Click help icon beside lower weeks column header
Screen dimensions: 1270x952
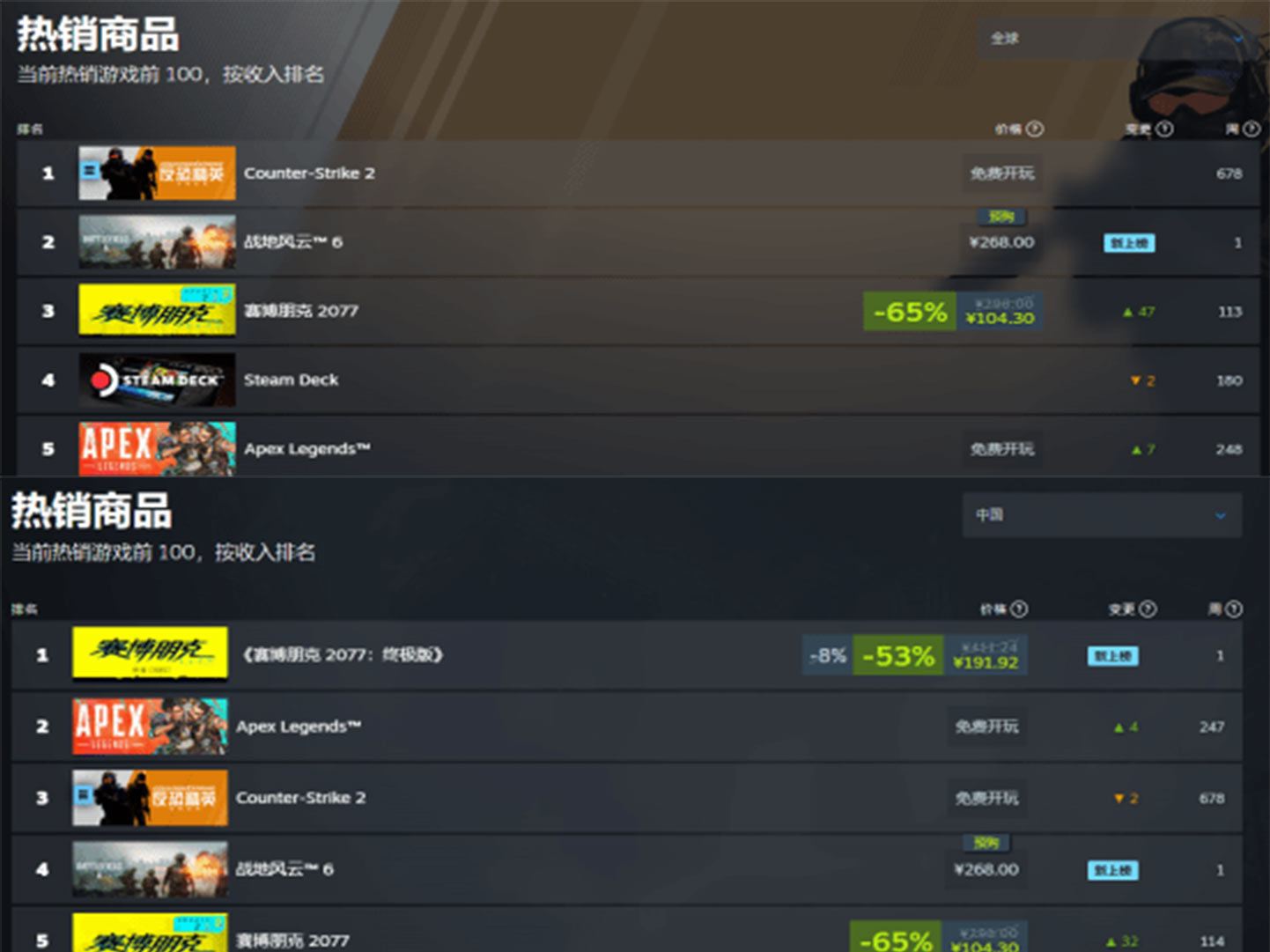pyautogui.click(x=1234, y=609)
